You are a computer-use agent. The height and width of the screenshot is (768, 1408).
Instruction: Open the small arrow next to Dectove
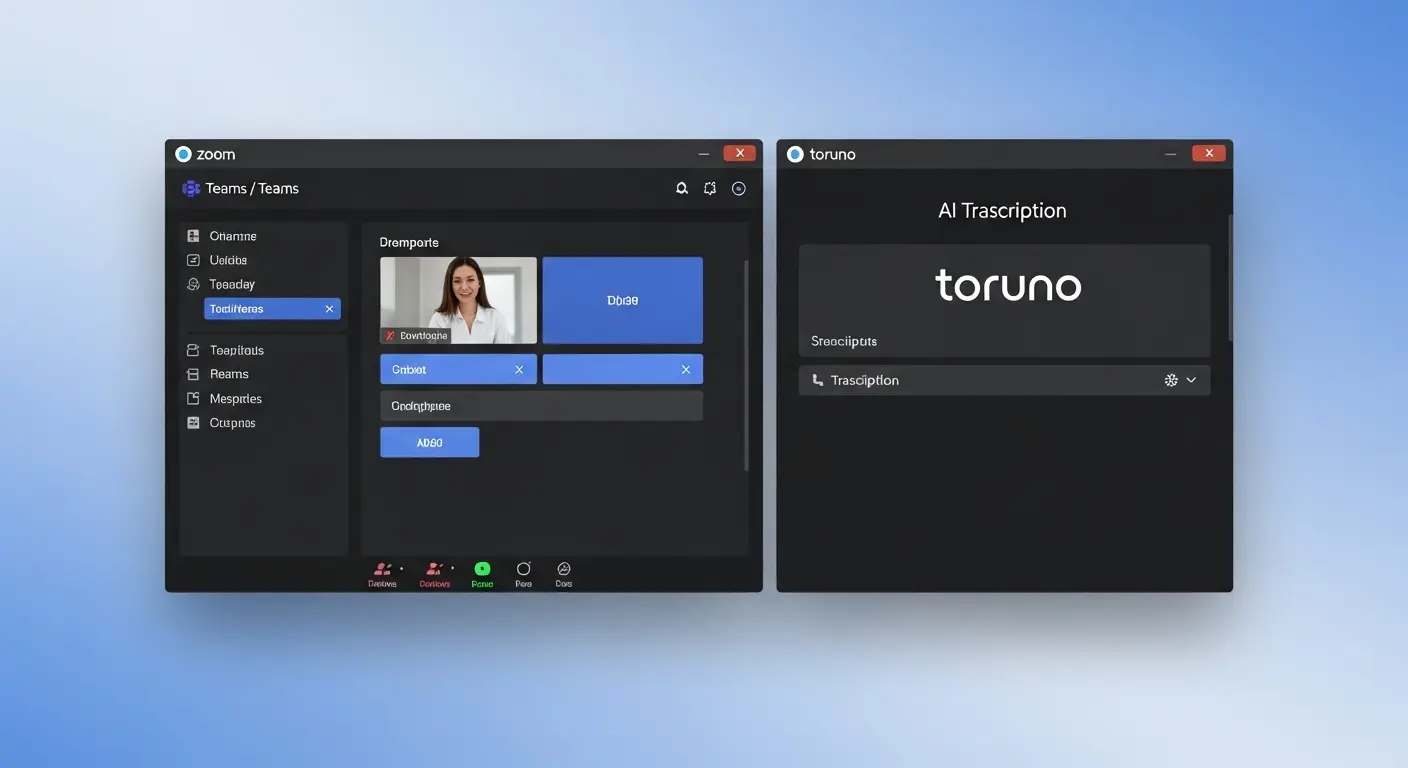[401, 568]
